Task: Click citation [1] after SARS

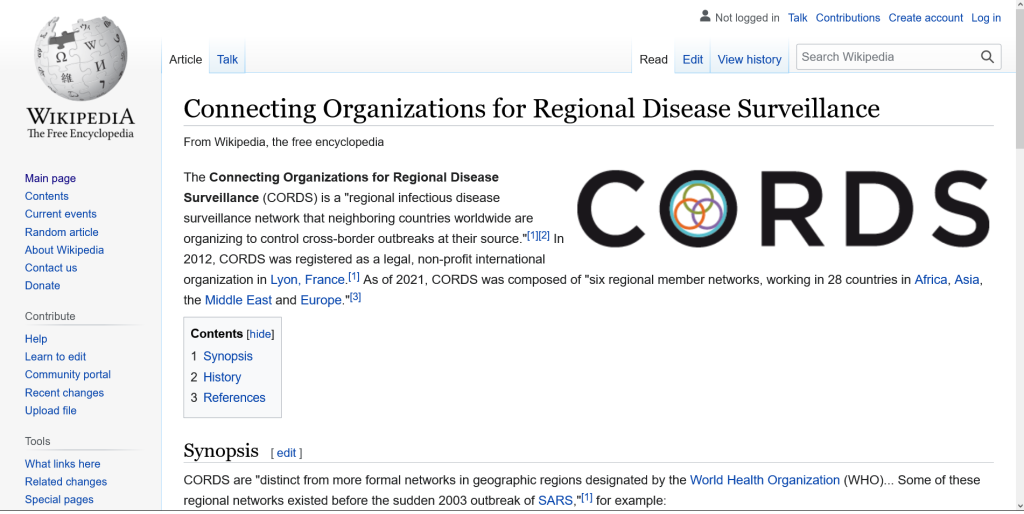Action: point(586,498)
